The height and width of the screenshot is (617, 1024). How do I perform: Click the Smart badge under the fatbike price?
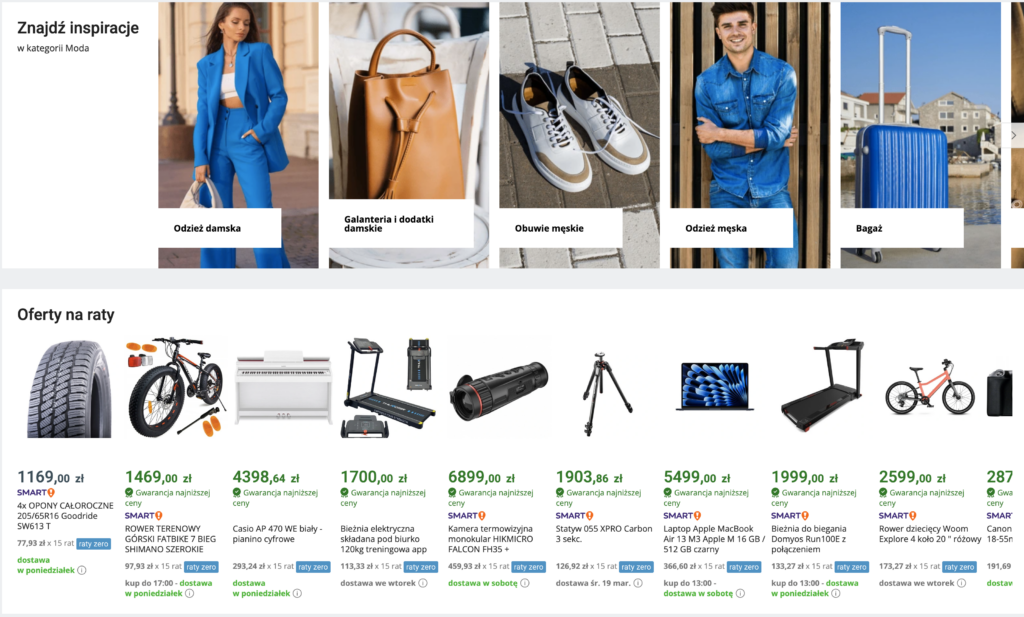[144, 516]
